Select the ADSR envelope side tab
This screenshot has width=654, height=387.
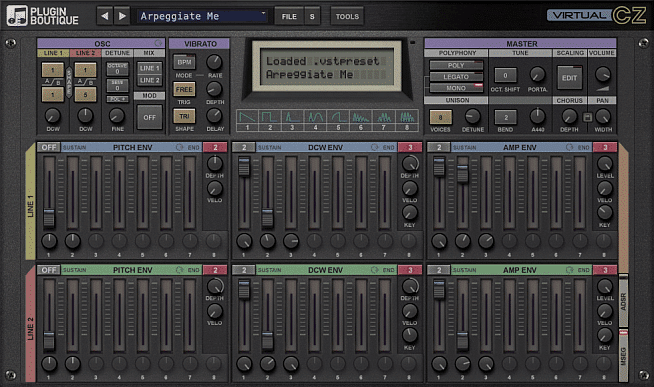point(624,301)
